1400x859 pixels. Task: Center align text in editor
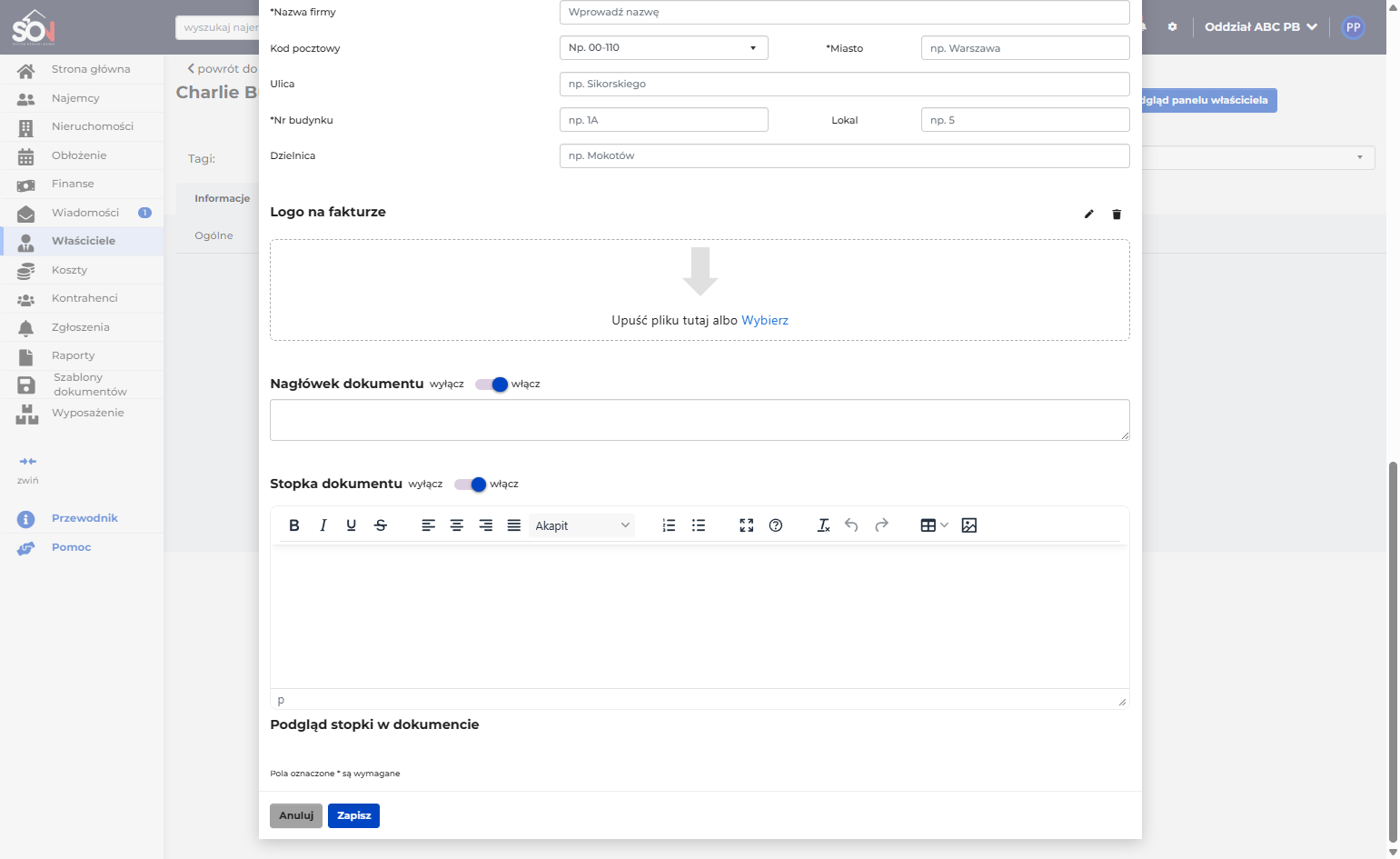[457, 525]
